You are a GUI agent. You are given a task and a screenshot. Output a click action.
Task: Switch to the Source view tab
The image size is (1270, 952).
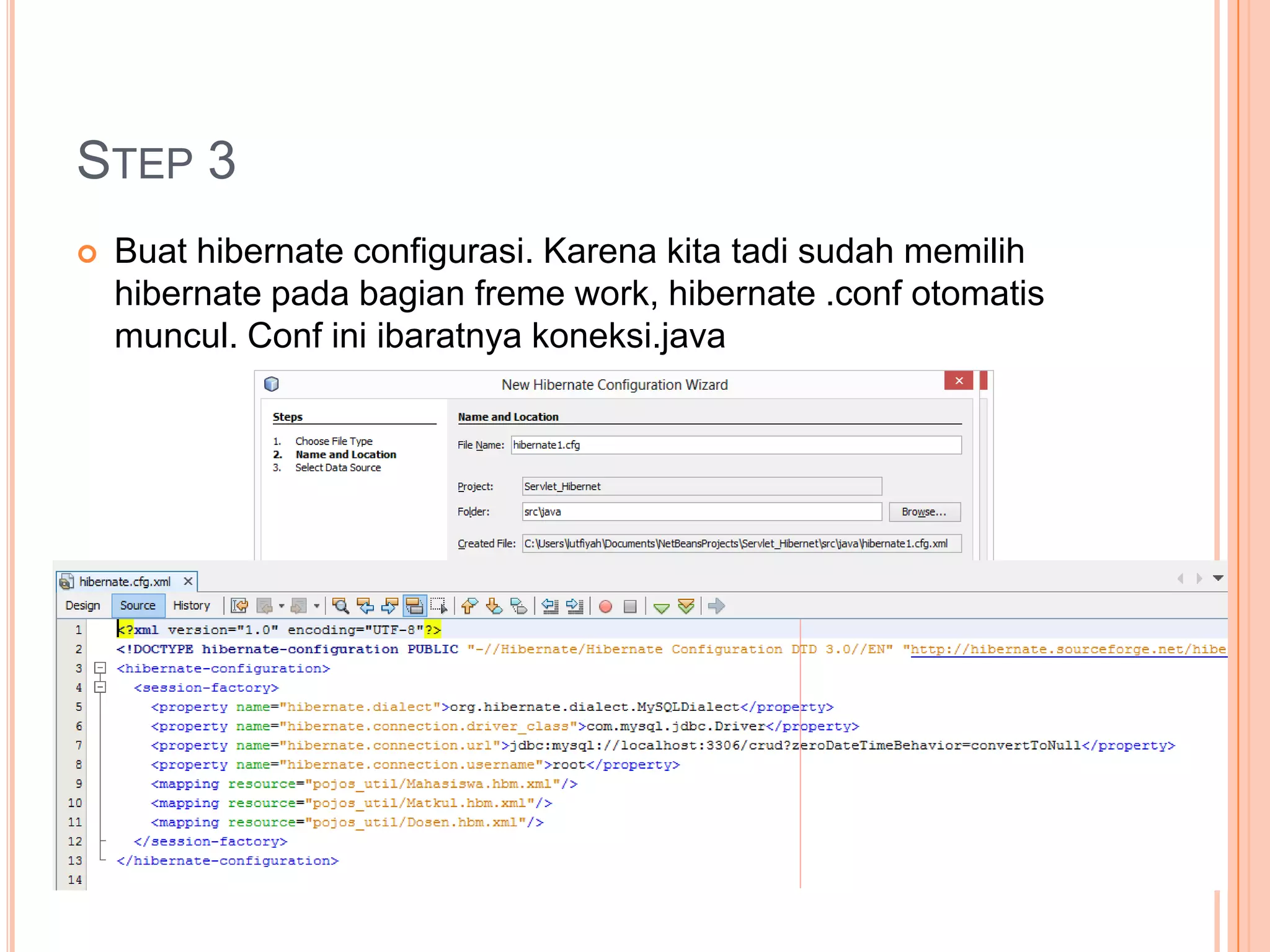click(138, 606)
